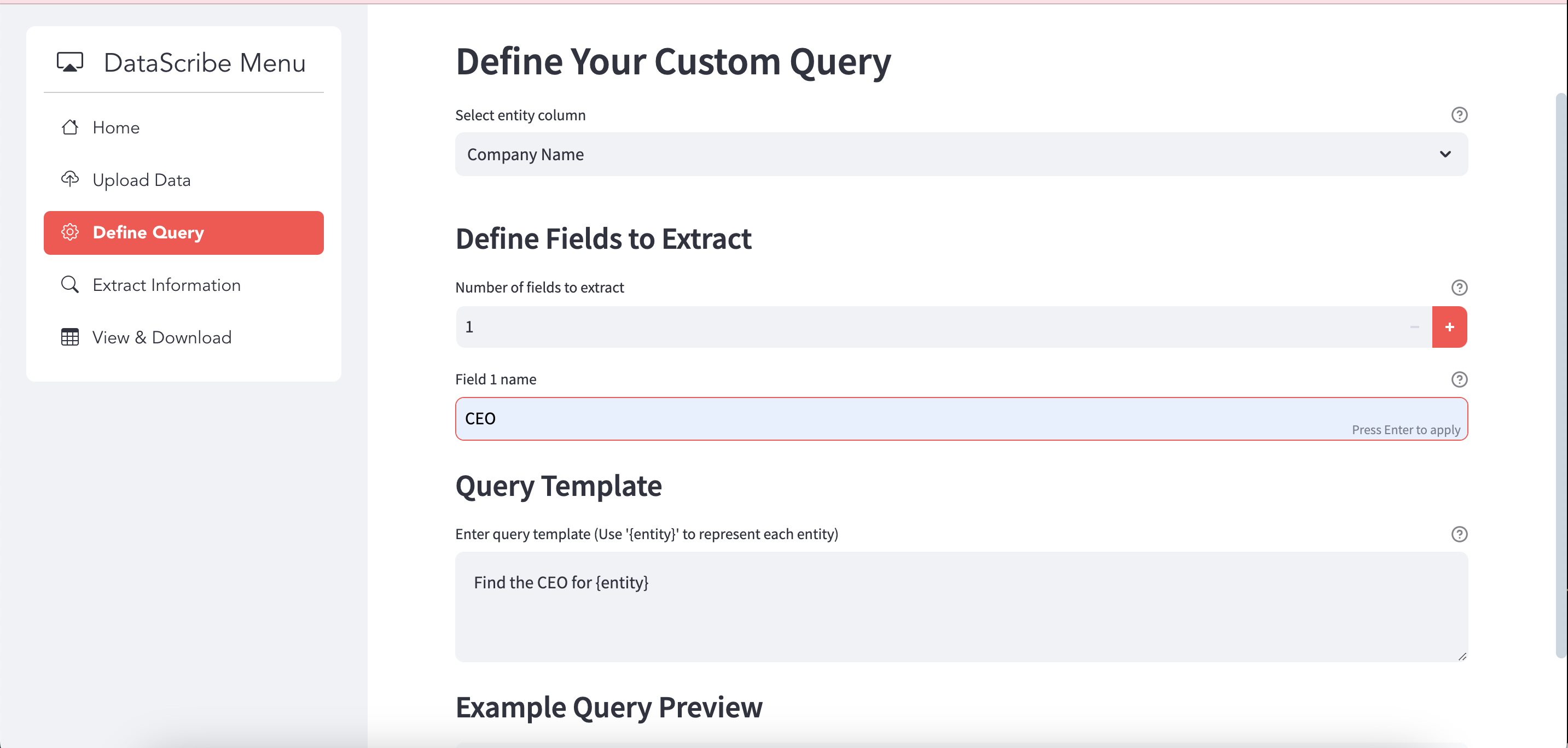Click the Extract Information magnifier icon

coord(70,285)
